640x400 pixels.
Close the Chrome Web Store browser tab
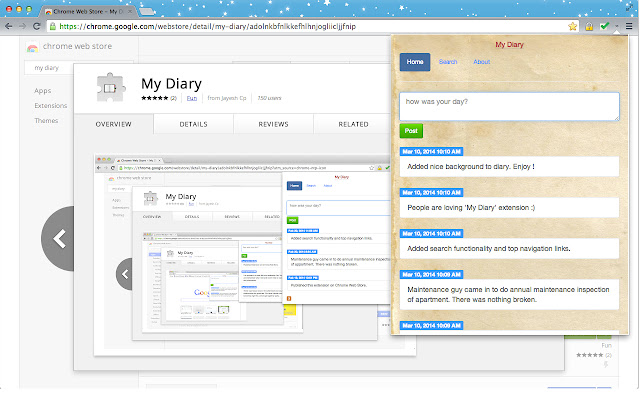tap(130, 11)
